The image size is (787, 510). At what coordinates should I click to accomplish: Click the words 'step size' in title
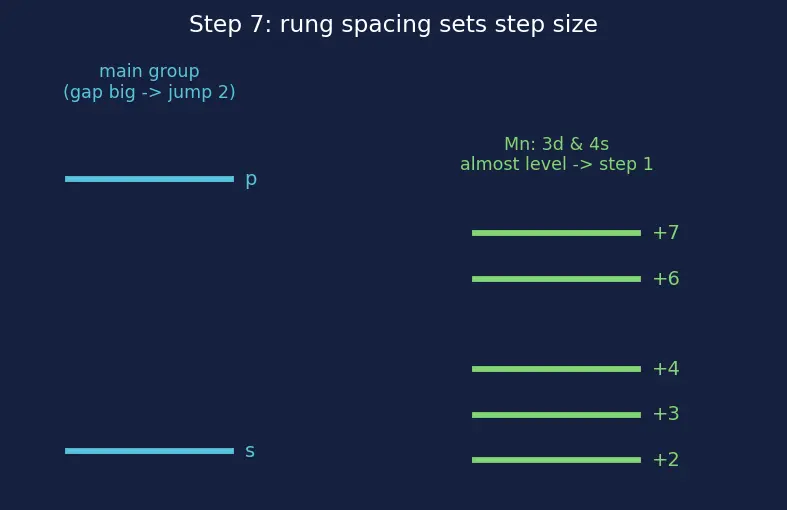click(x=546, y=24)
